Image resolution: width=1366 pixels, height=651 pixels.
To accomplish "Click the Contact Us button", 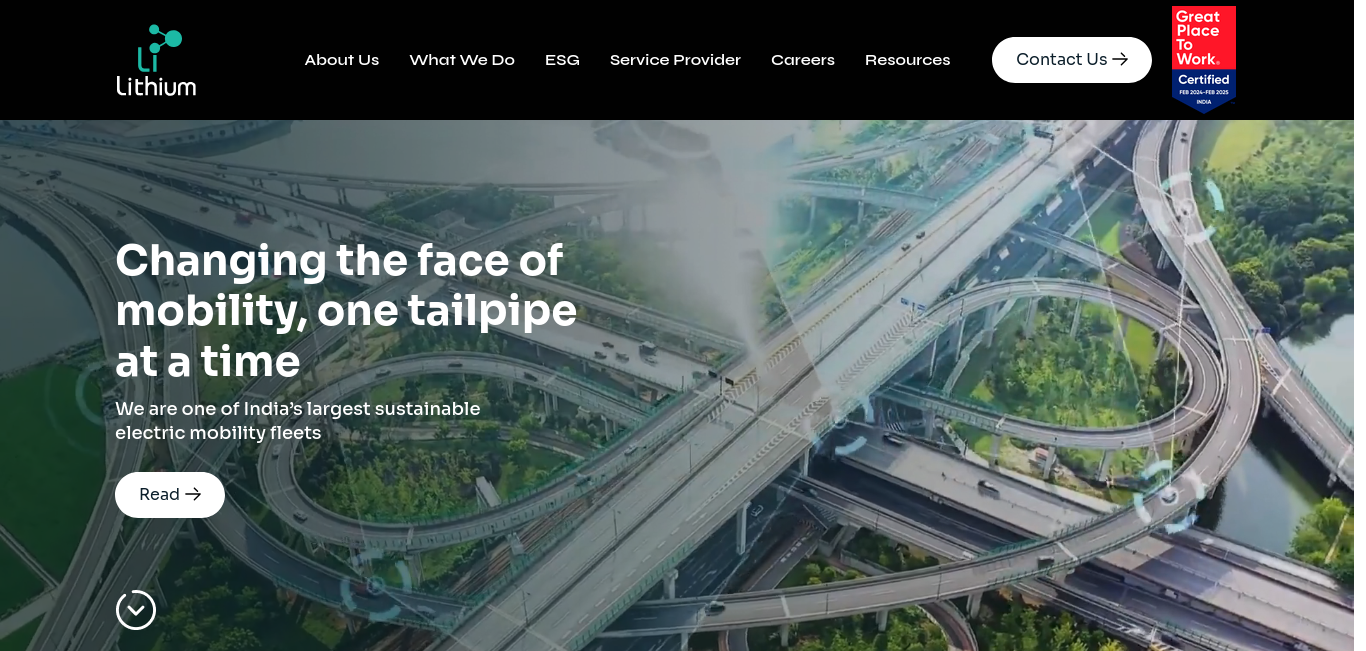I will [1072, 60].
